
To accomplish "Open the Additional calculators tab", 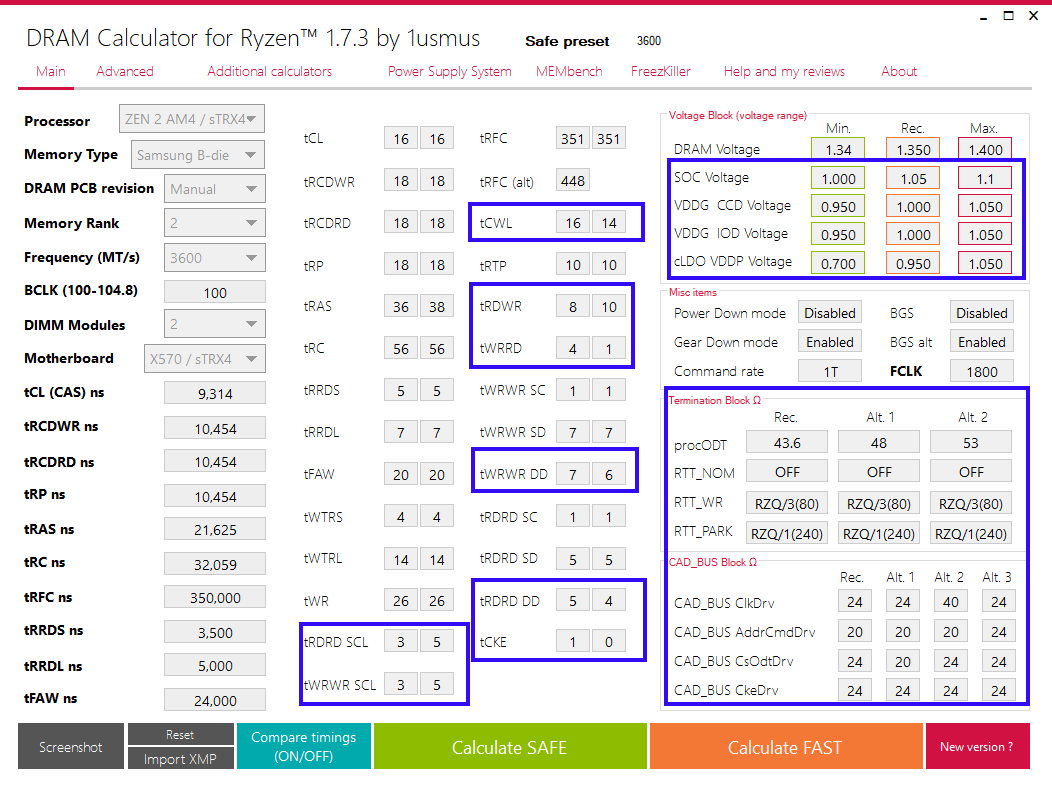I will [269, 71].
